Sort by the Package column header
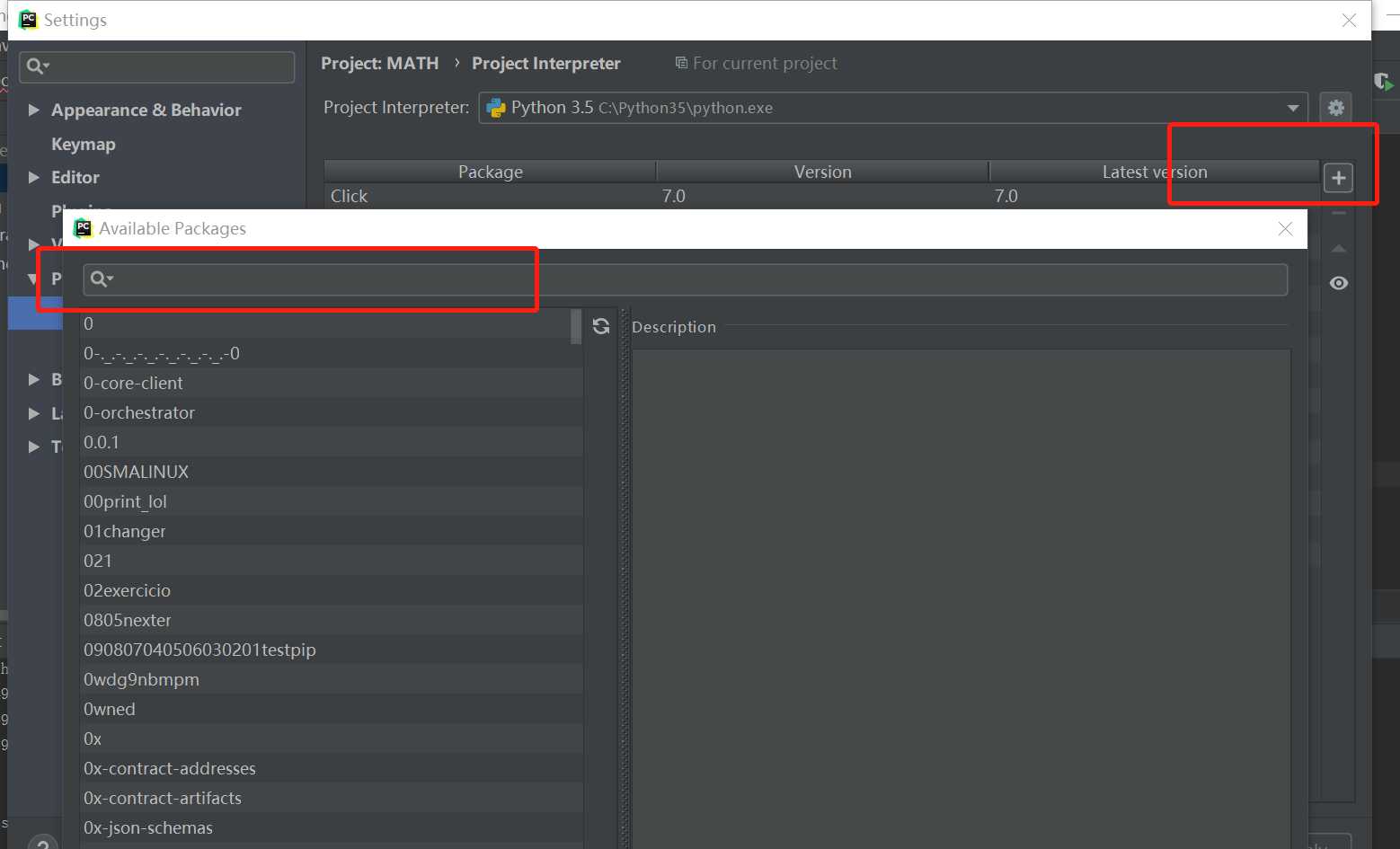 491,172
